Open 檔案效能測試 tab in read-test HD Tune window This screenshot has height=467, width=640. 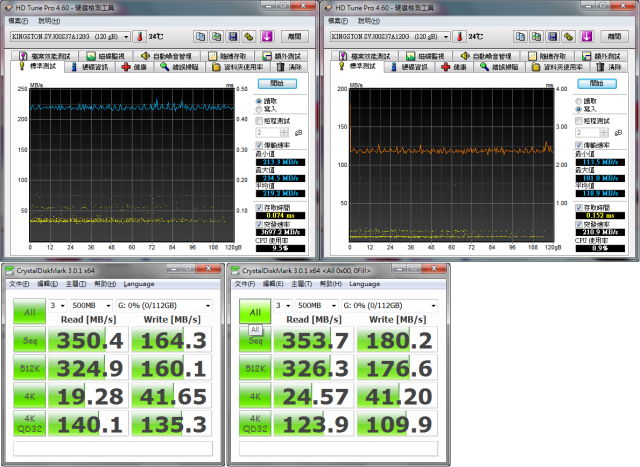pos(45,56)
